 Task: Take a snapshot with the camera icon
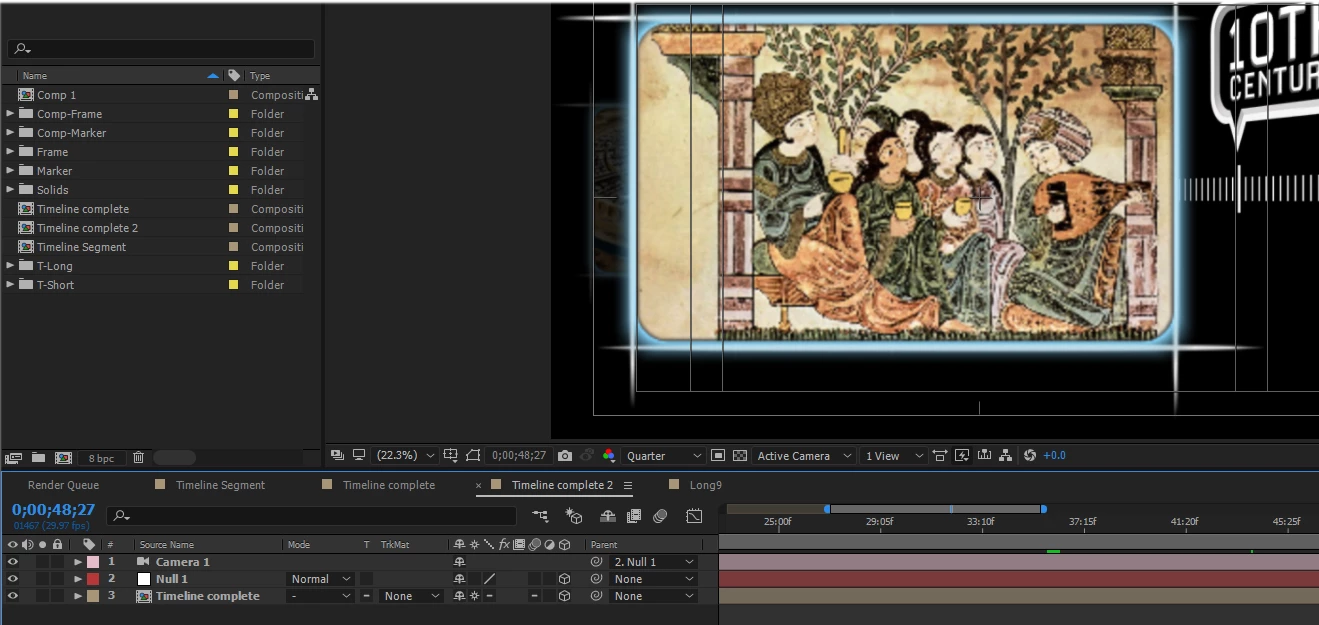click(x=565, y=455)
